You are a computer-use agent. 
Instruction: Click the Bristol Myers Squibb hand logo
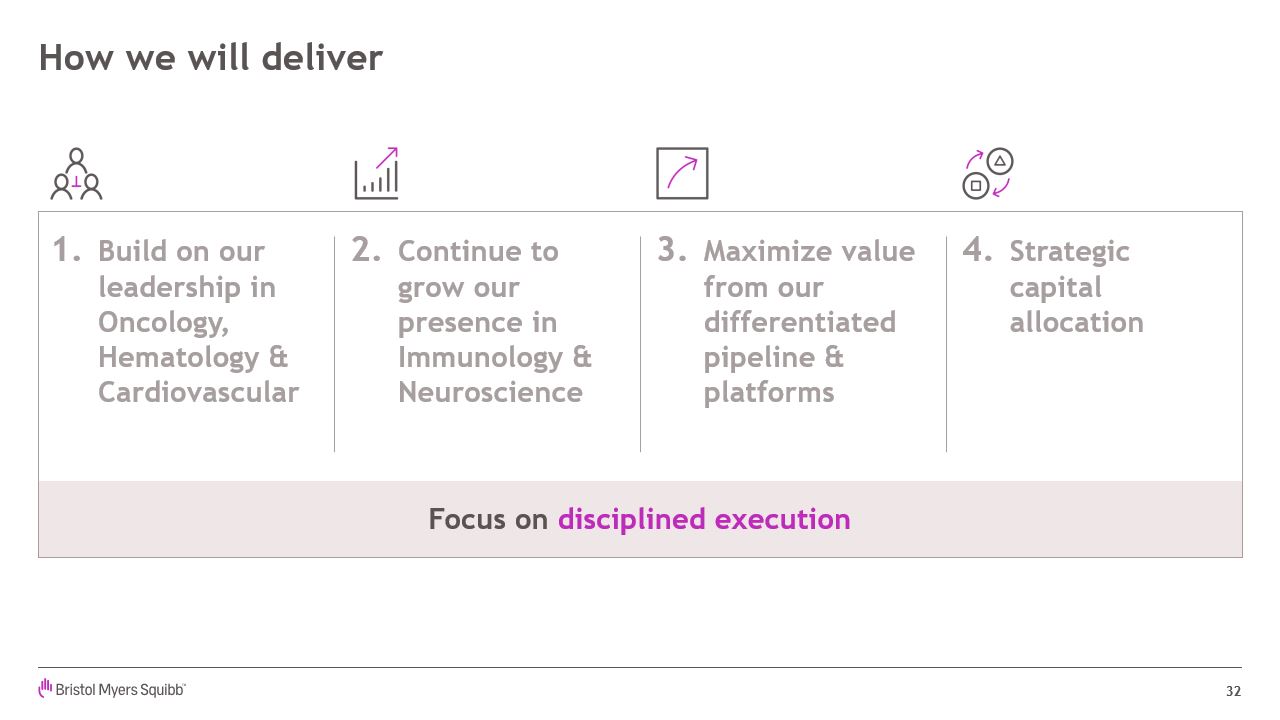pyautogui.click(x=45, y=688)
